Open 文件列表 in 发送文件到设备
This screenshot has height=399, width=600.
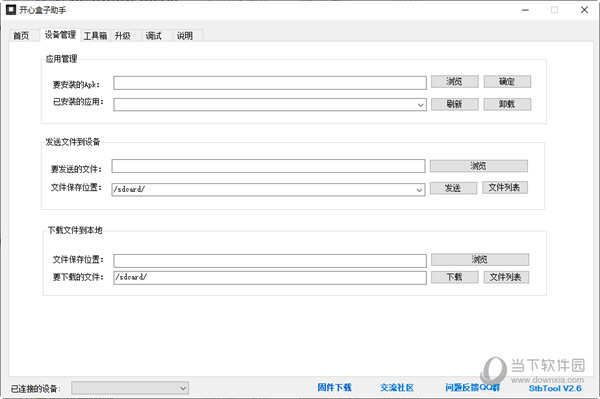pos(505,187)
